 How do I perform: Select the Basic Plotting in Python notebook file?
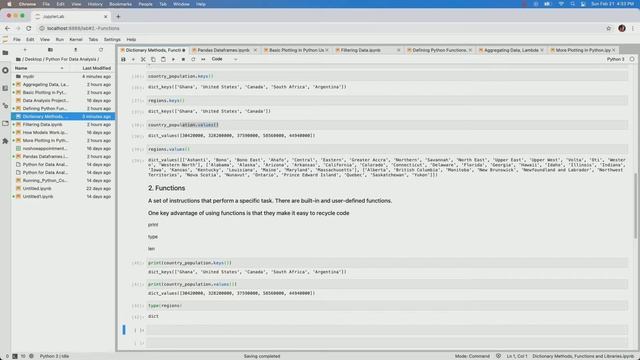point(63,92)
